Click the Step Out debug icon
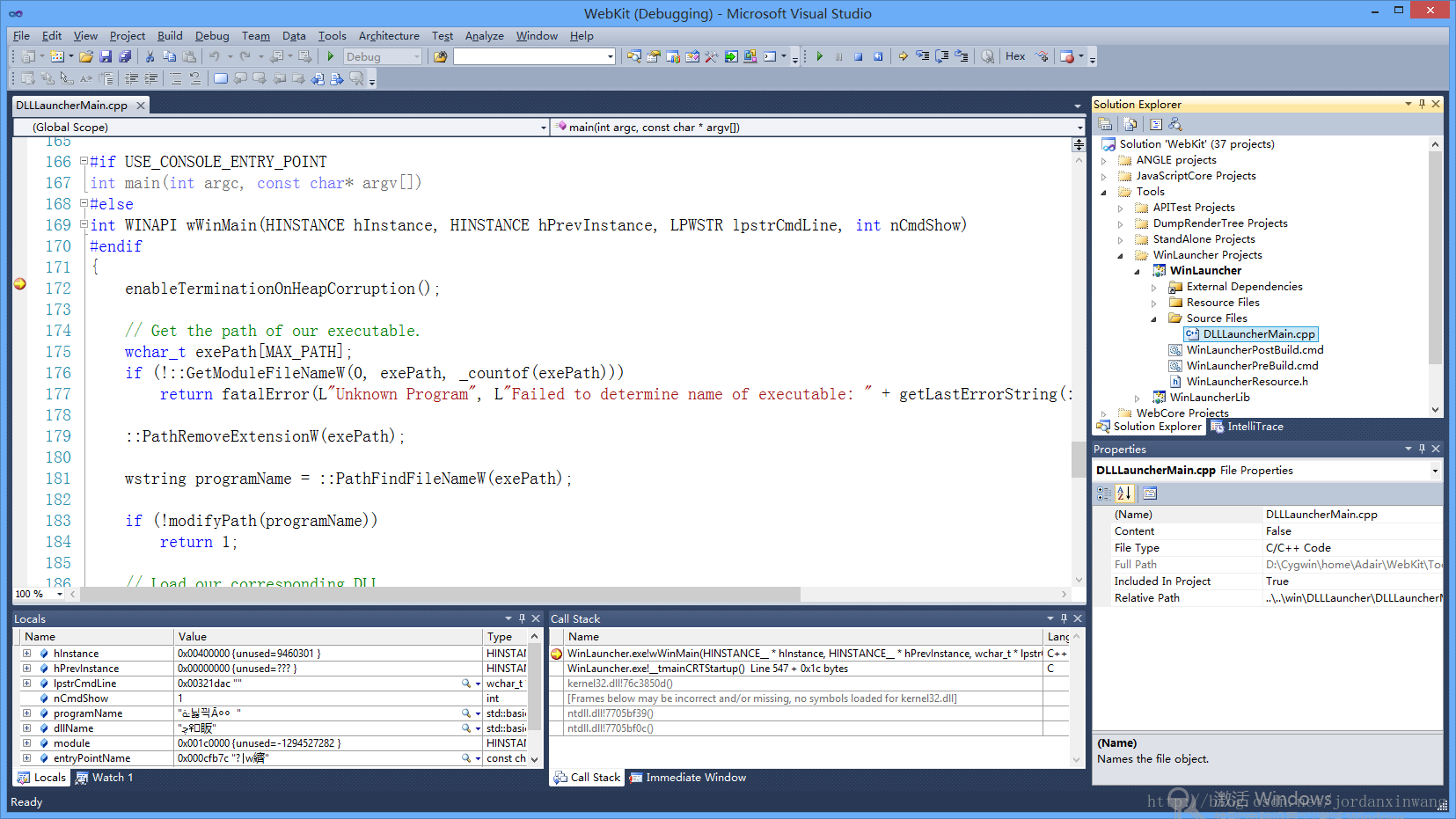Image resolution: width=1456 pixels, height=819 pixels. pyautogui.click(x=962, y=56)
